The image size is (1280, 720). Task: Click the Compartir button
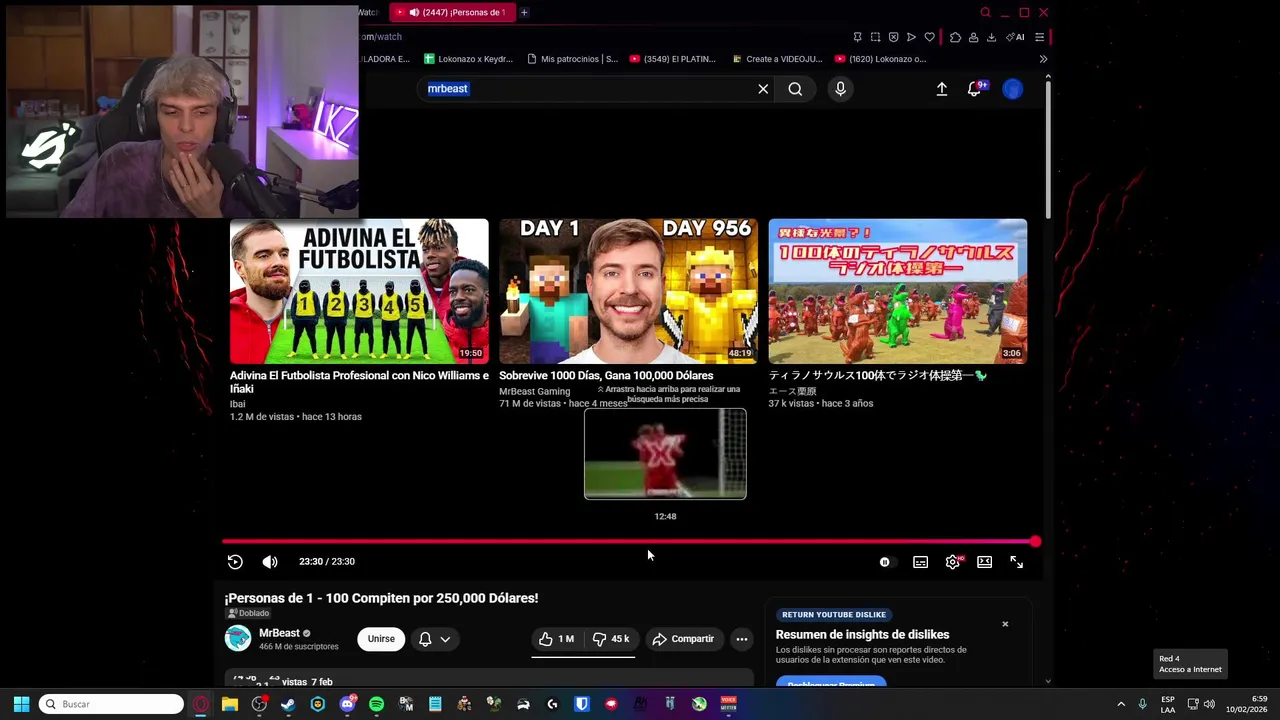684,639
